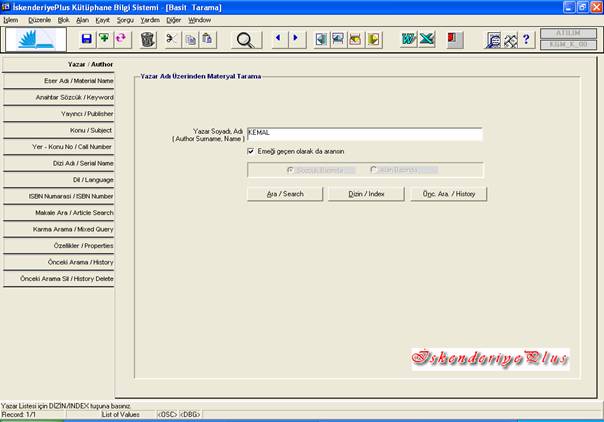Click the pink refresh arrows icon
Viewport: 604px width, 422px height.
point(121,39)
